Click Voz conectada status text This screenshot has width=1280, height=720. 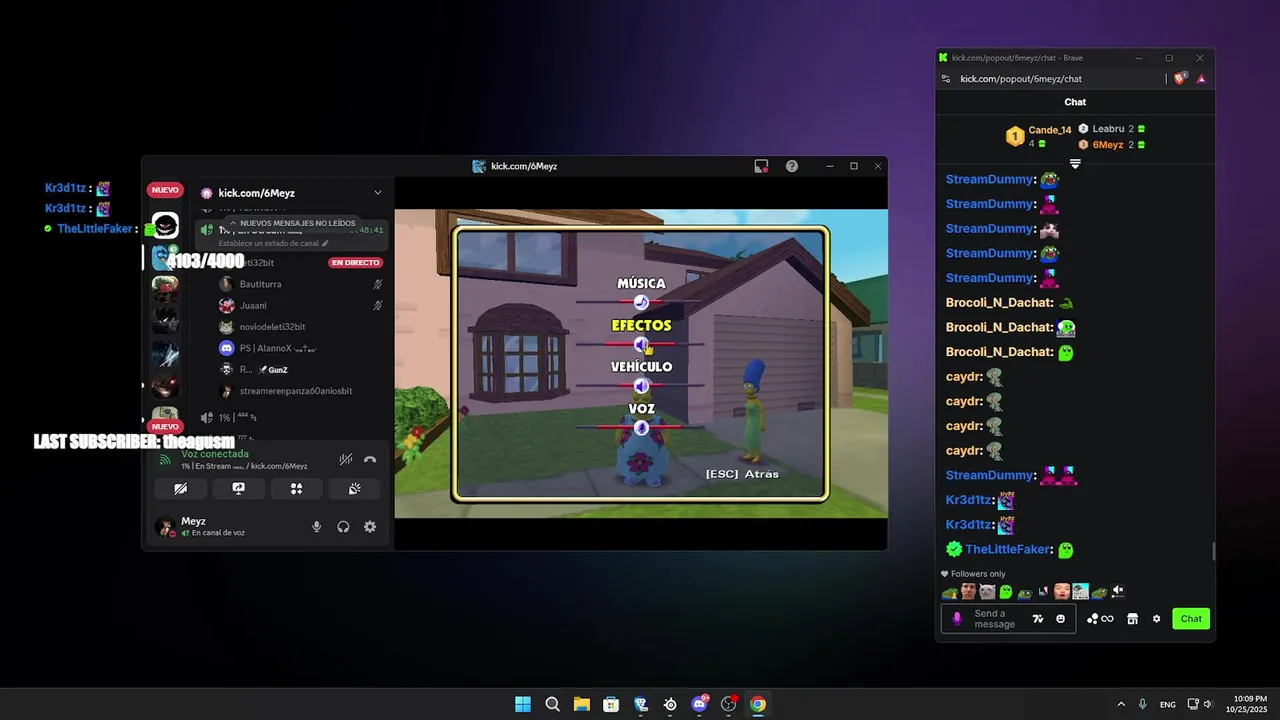(x=215, y=454)
